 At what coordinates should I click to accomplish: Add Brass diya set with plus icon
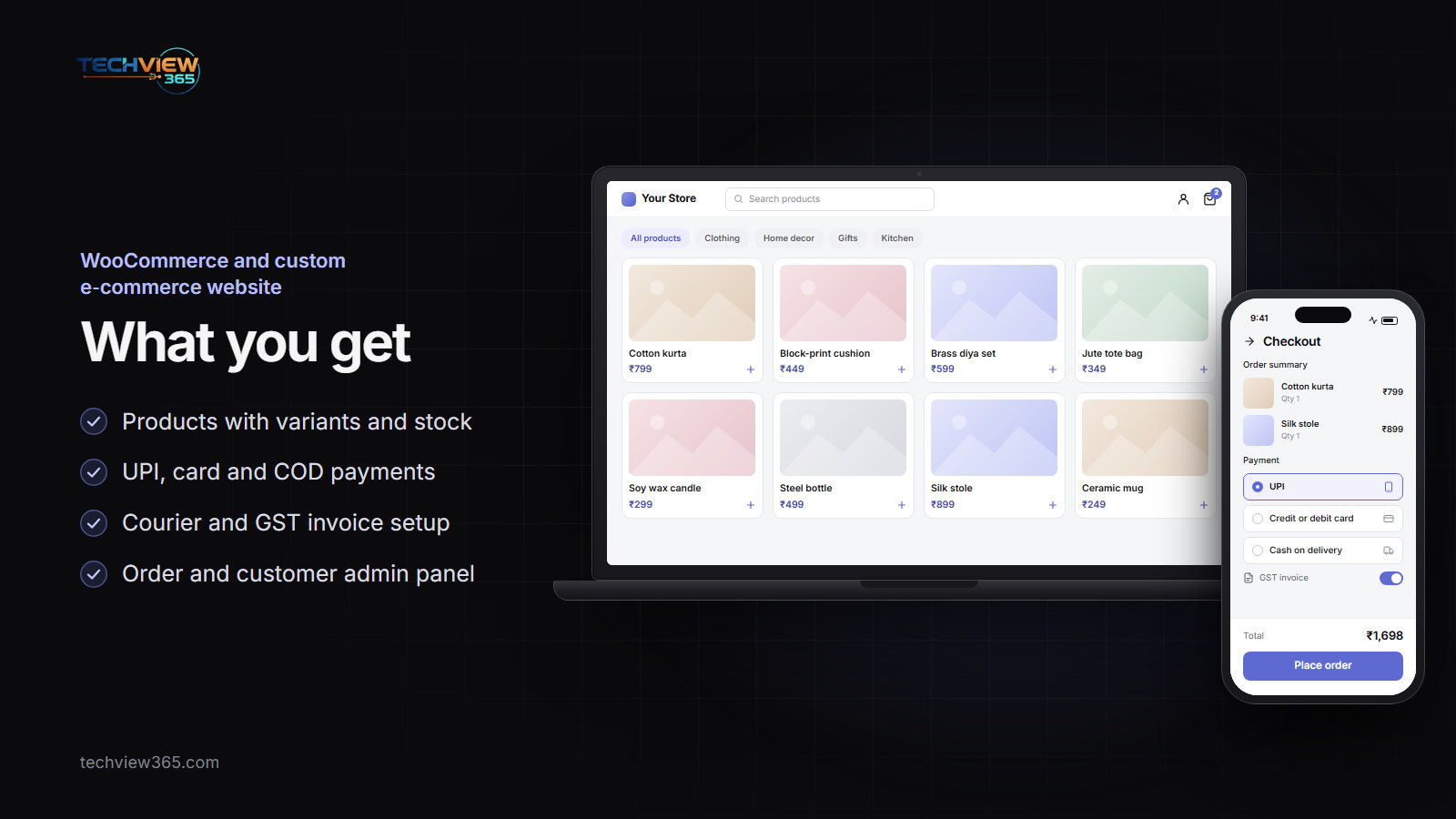[1053, 369]
